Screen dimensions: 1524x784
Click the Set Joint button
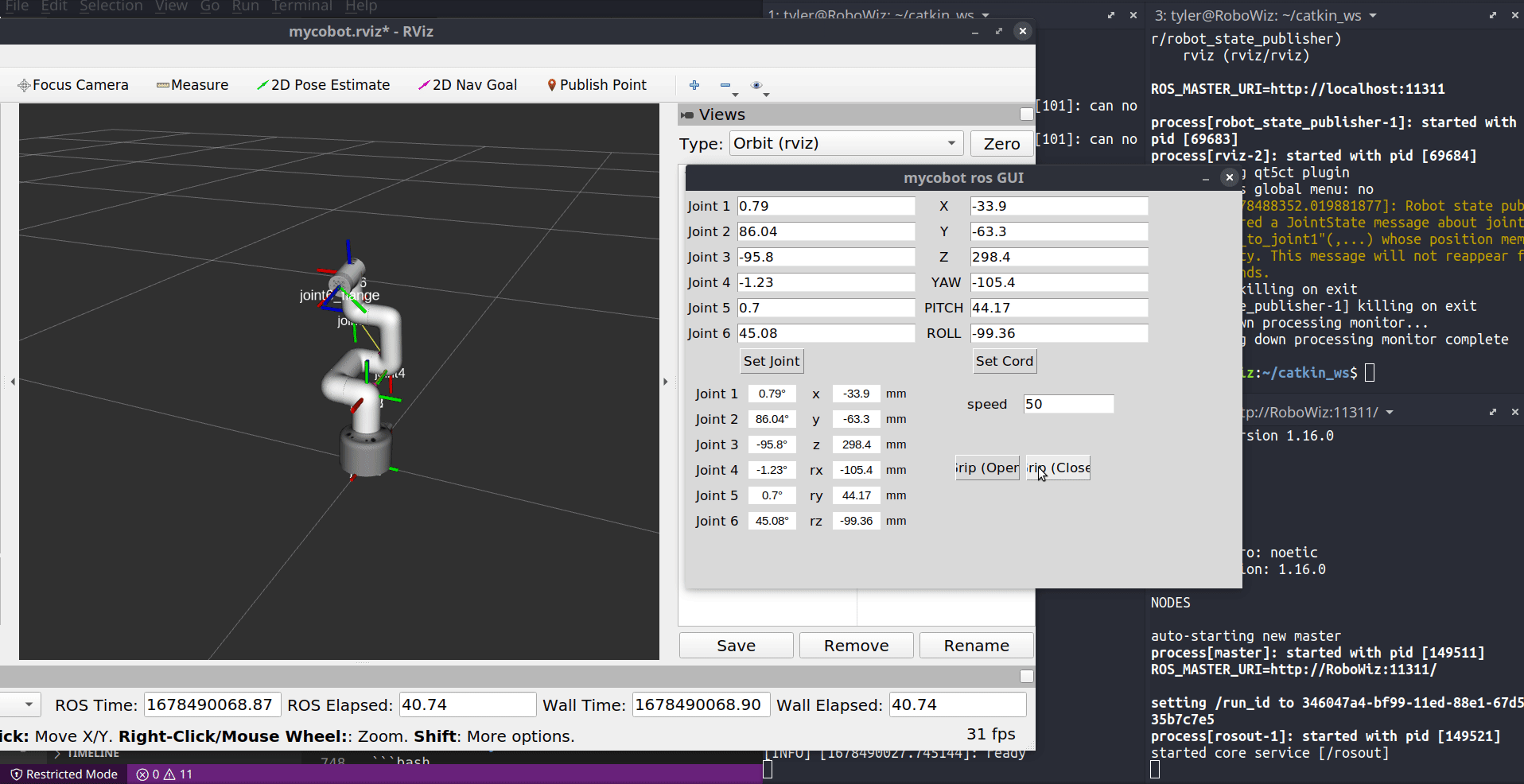coord(772,361)
